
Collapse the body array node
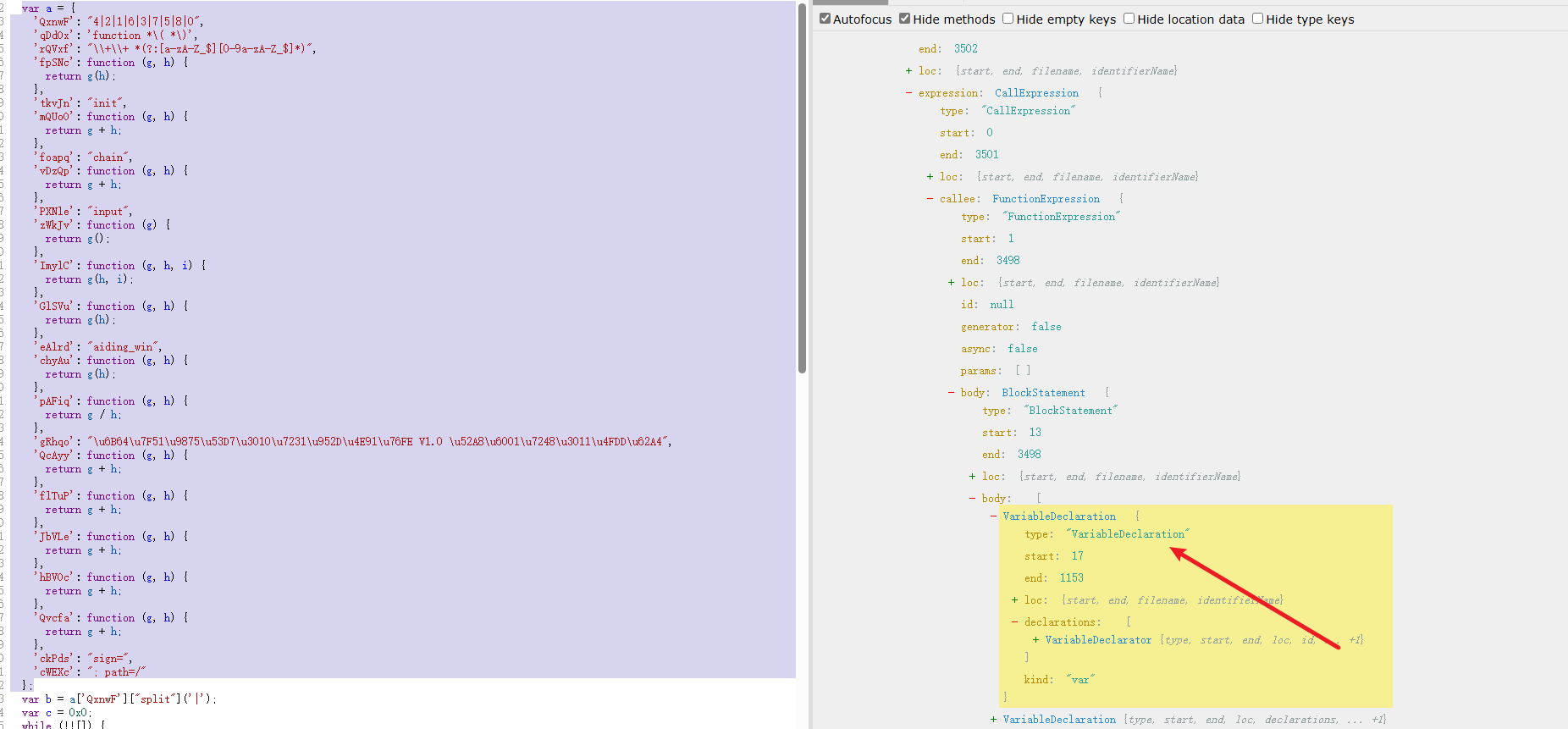(972, 499)
